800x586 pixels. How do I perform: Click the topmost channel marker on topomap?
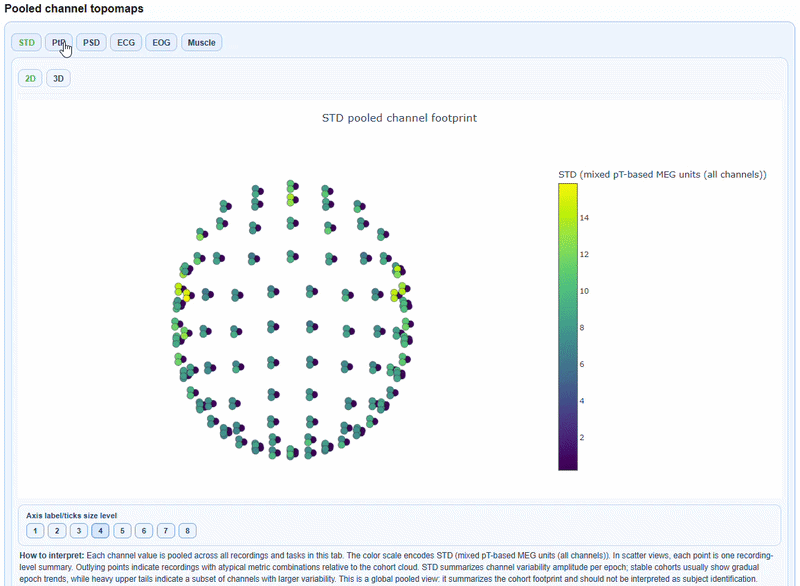(x=291, y=185)
